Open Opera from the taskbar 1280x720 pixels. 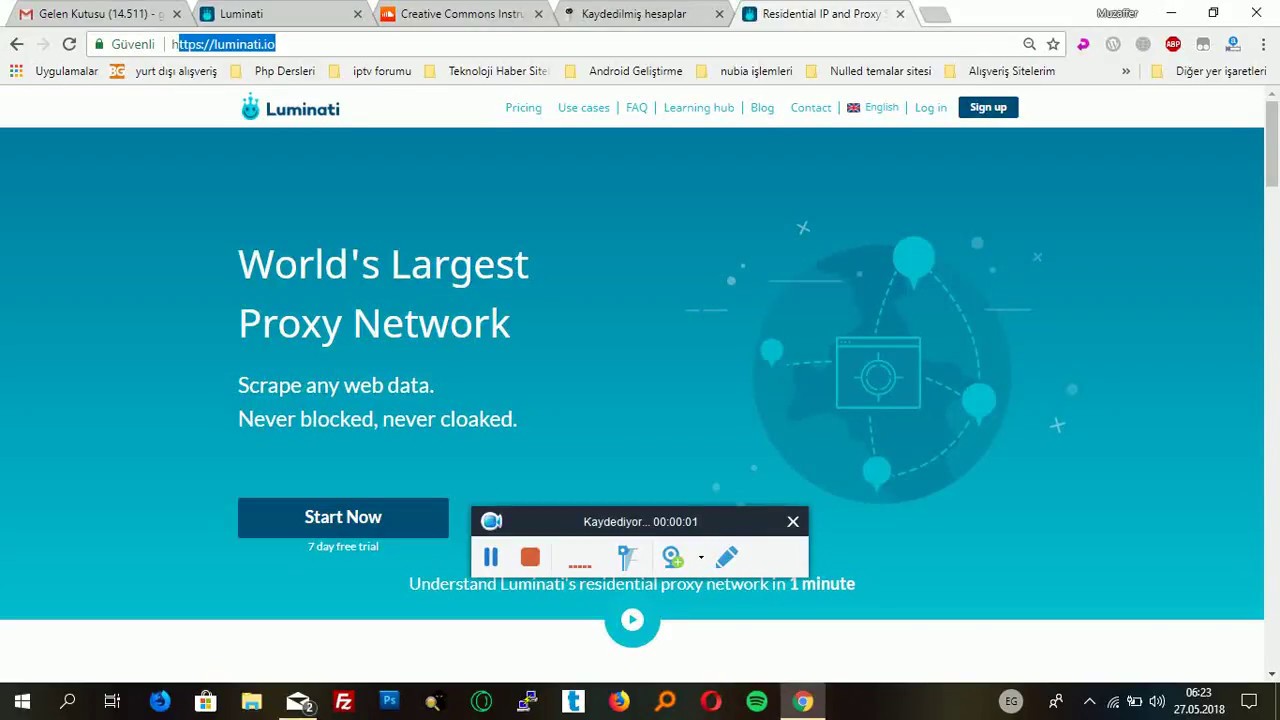(x=711, y=702)
